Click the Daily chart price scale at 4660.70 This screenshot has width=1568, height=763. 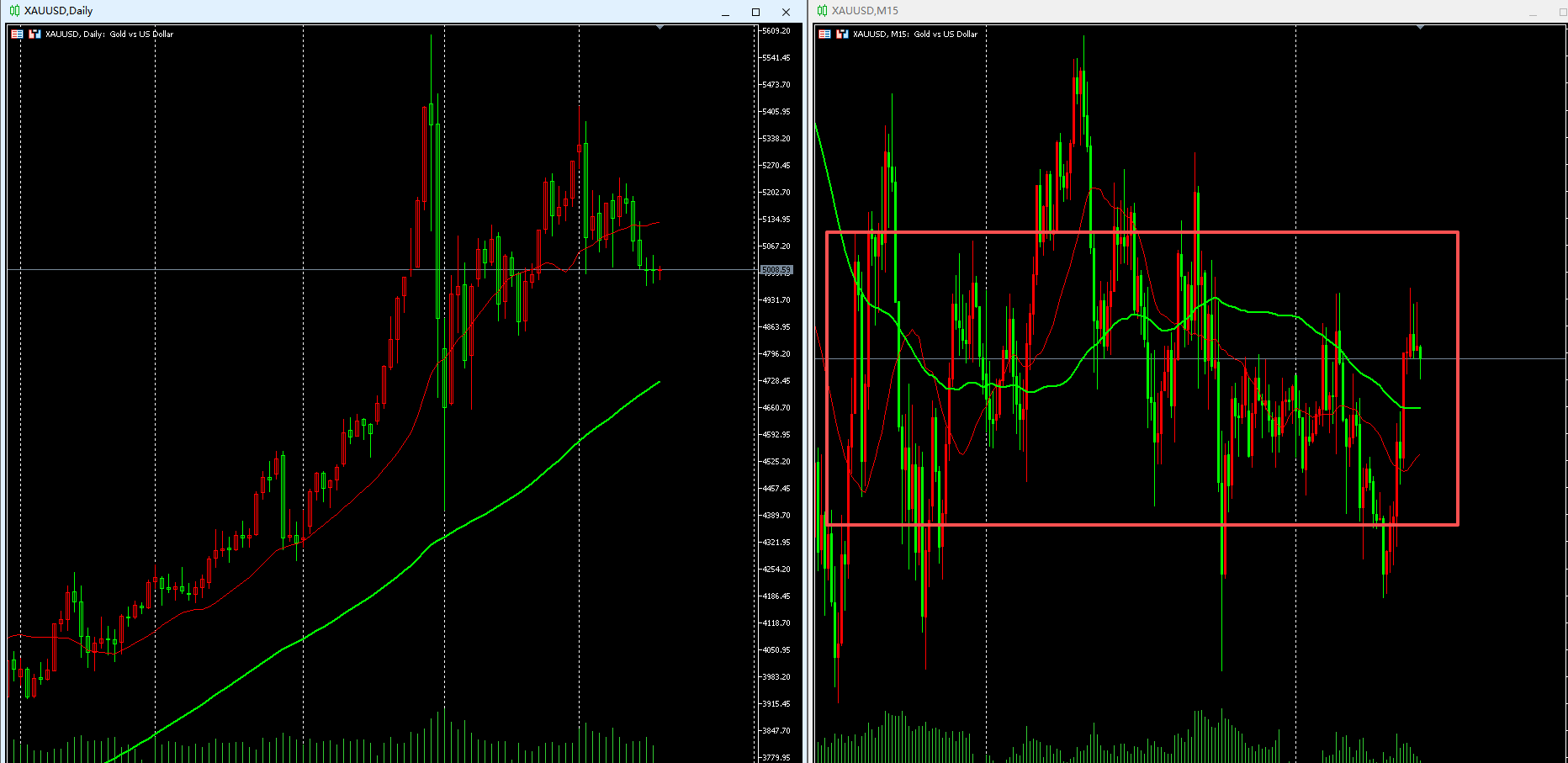(x=776, y=408)
